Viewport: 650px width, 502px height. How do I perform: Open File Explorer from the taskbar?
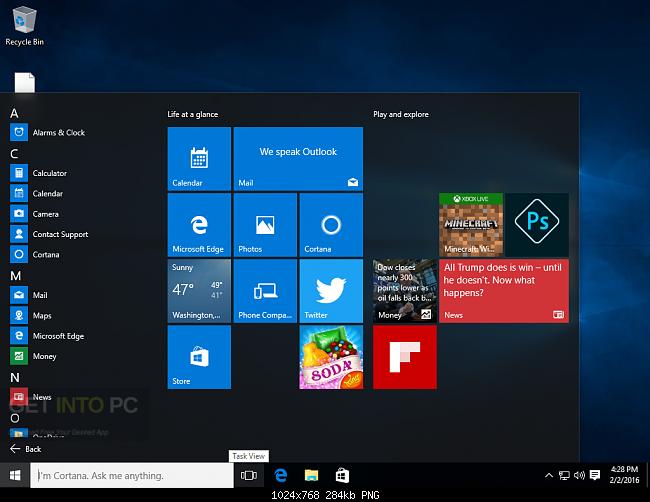point(311,475)
